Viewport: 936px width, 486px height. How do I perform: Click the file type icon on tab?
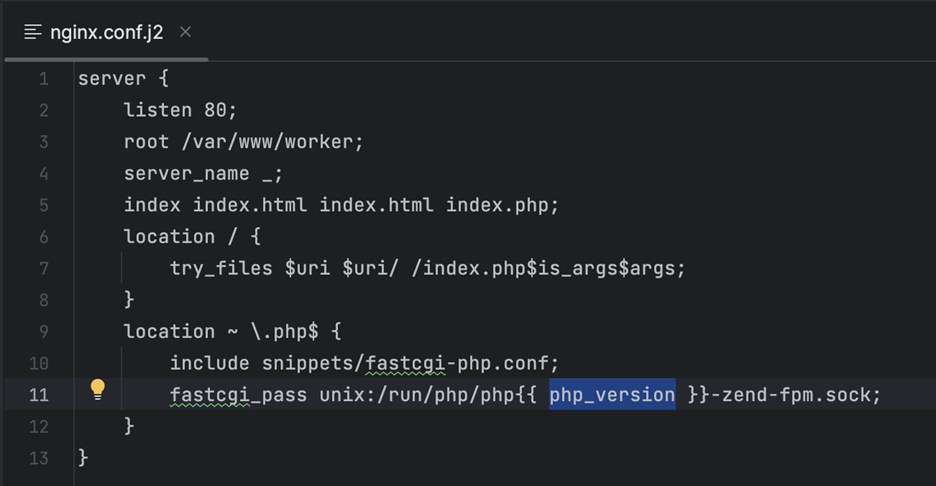tap(33, 32)
